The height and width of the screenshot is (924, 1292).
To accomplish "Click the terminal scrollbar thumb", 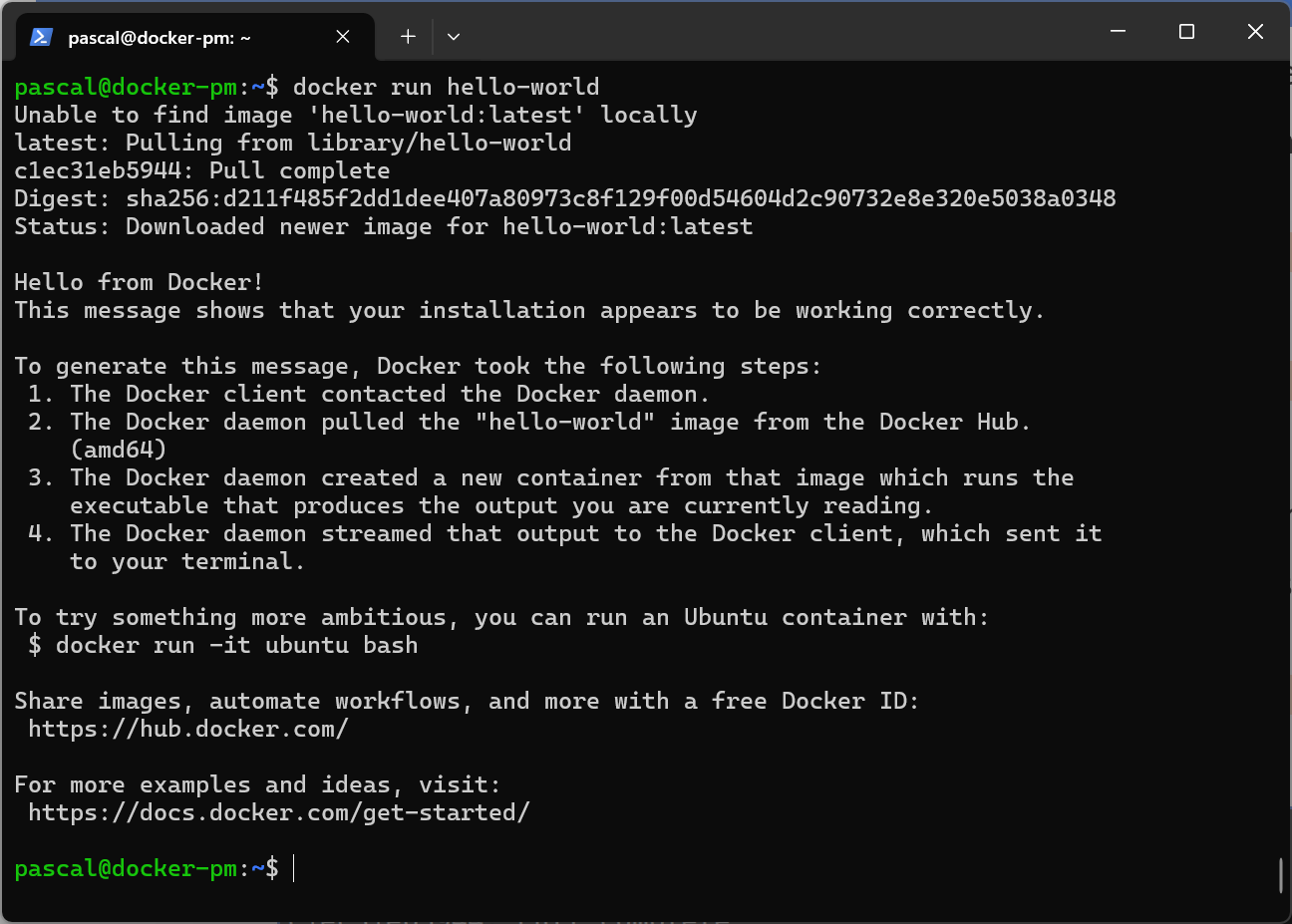I will 1281,875.
